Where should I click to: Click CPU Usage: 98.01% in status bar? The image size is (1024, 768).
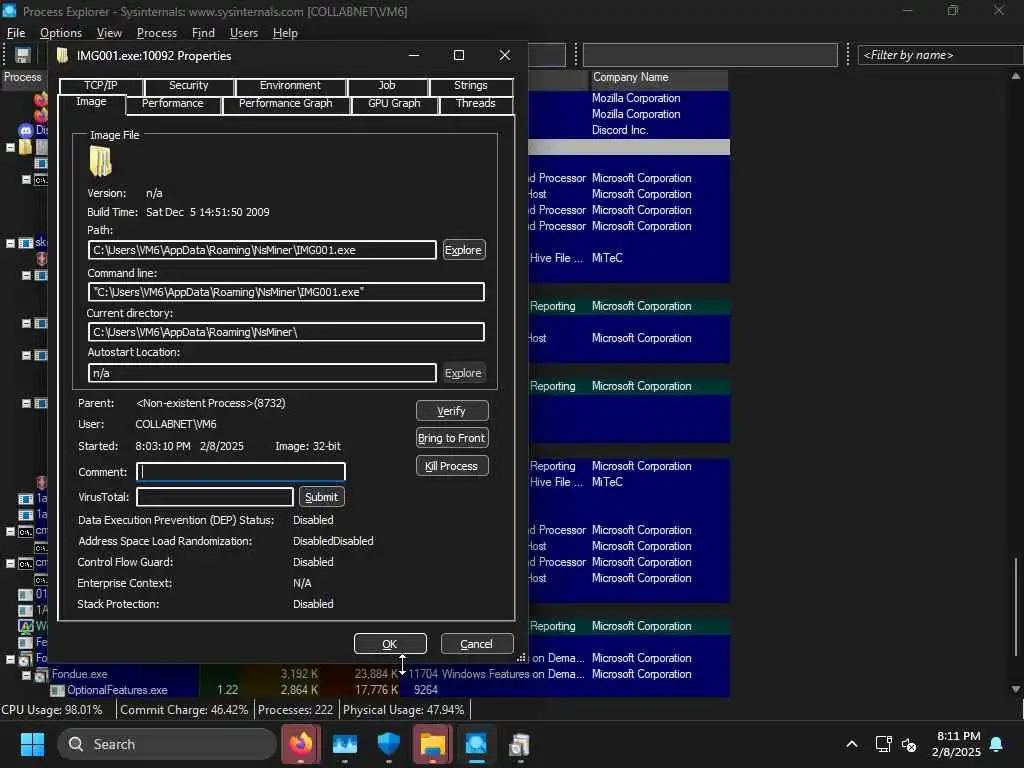click(x=52, y=710)
